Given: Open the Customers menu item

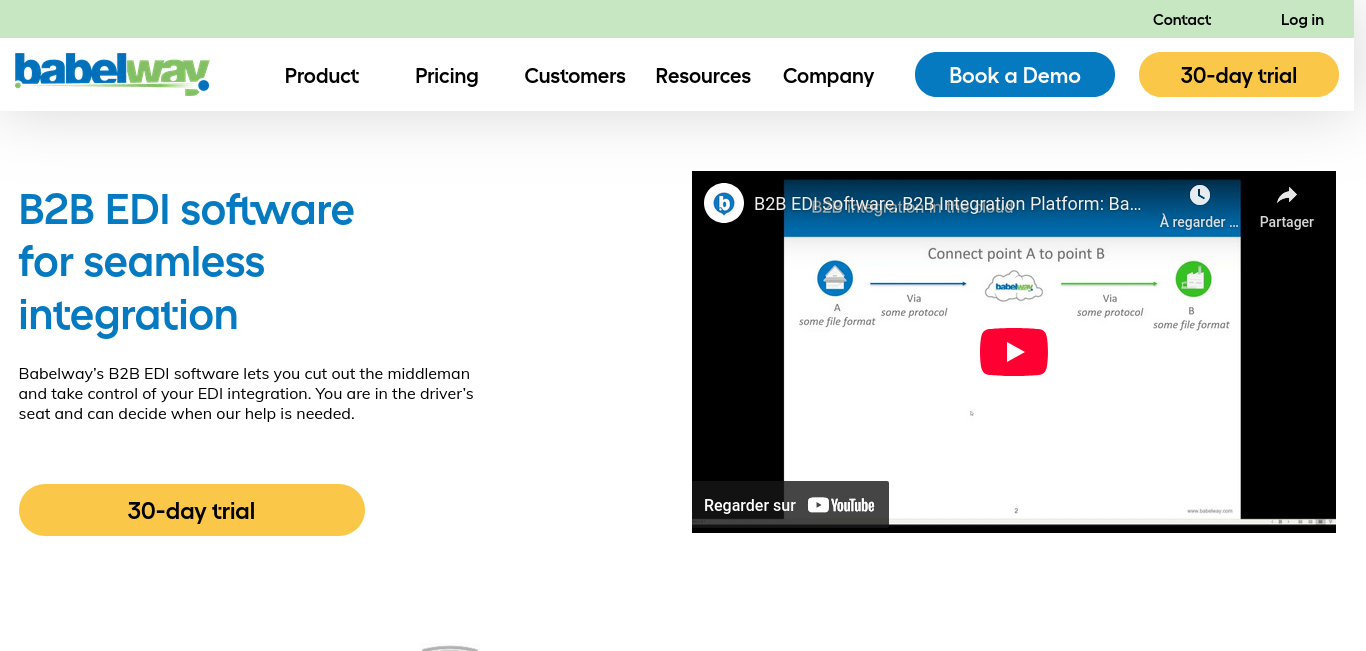Looking at the screenshot, I should pyautogui.click(x=575, y=76).
